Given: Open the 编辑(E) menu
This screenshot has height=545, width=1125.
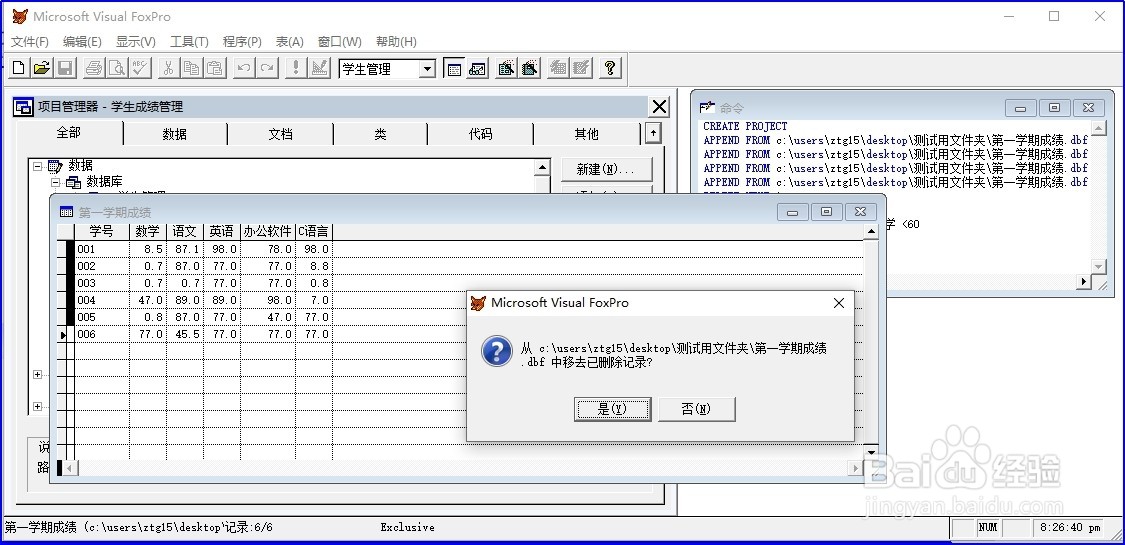Looking at the screenshot, I should [83, 42].
